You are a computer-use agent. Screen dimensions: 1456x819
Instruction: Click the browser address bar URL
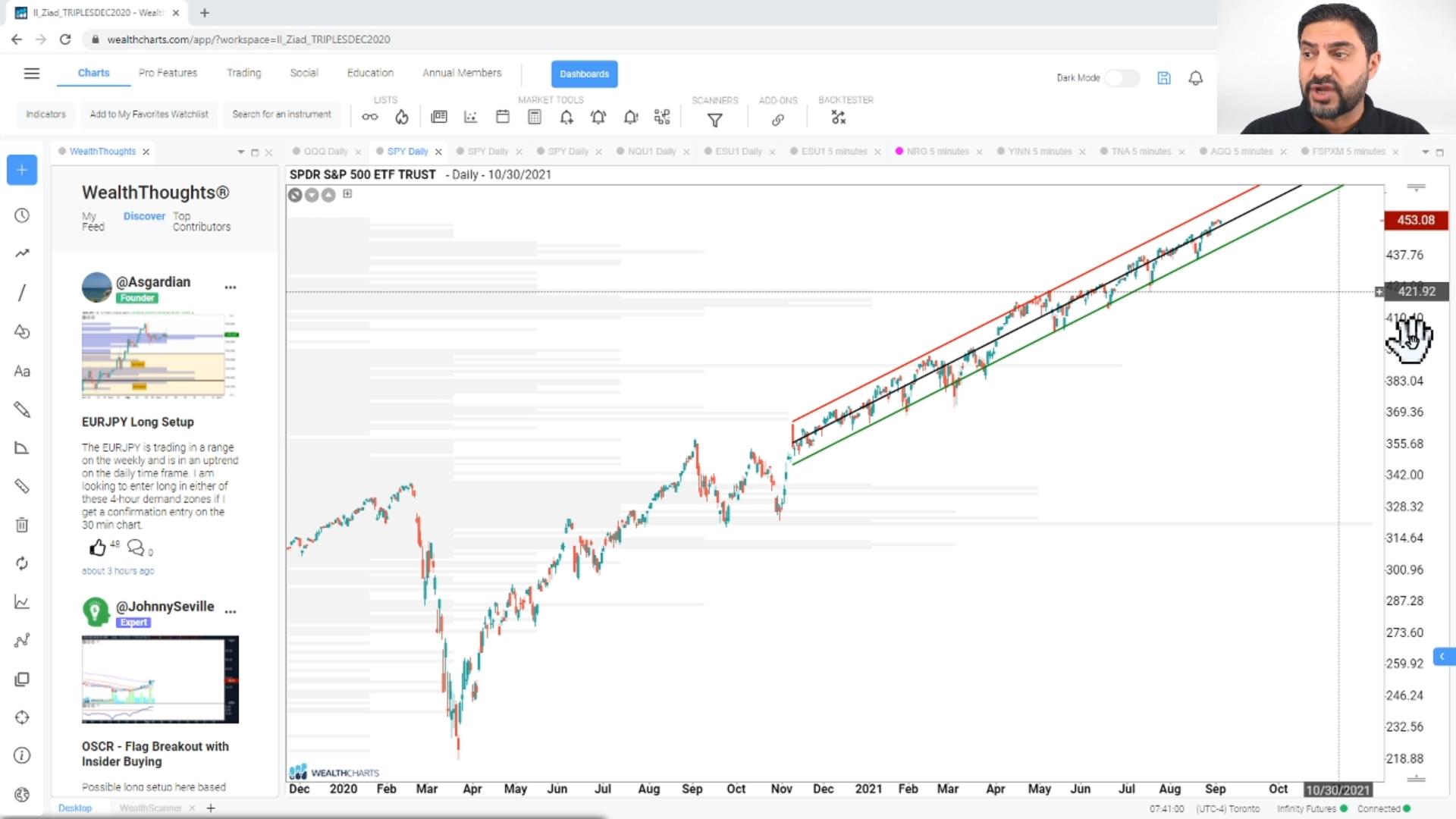[x=249, y=39]
